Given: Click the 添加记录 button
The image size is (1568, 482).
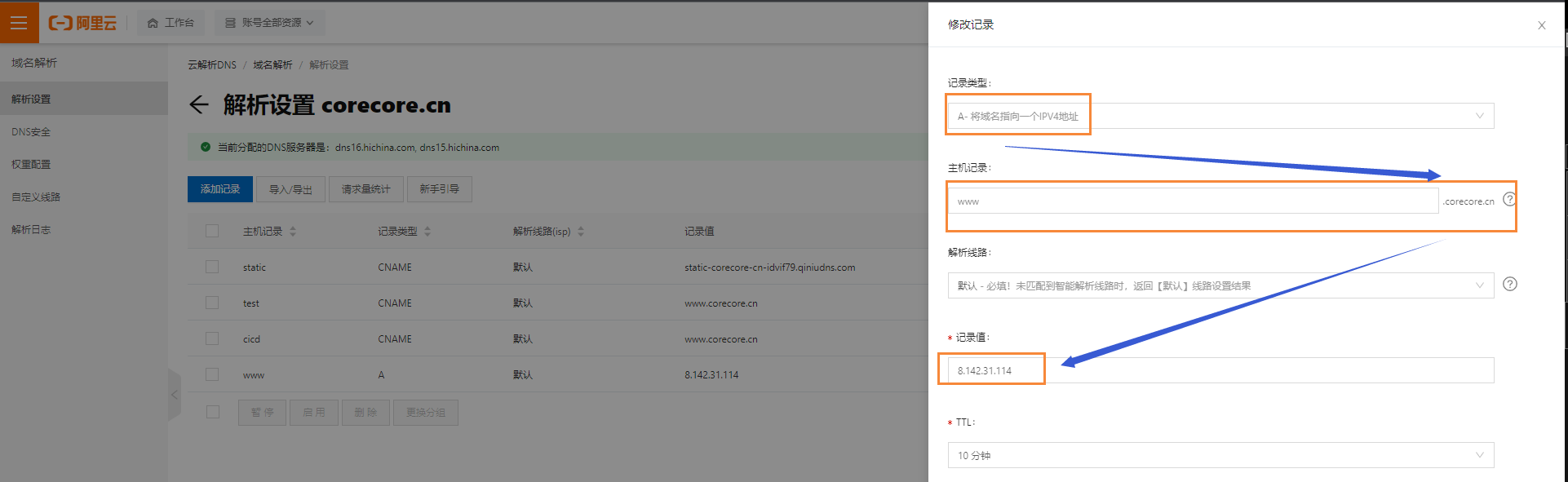Looking at the screenshot, I should [x=220, y=189].
